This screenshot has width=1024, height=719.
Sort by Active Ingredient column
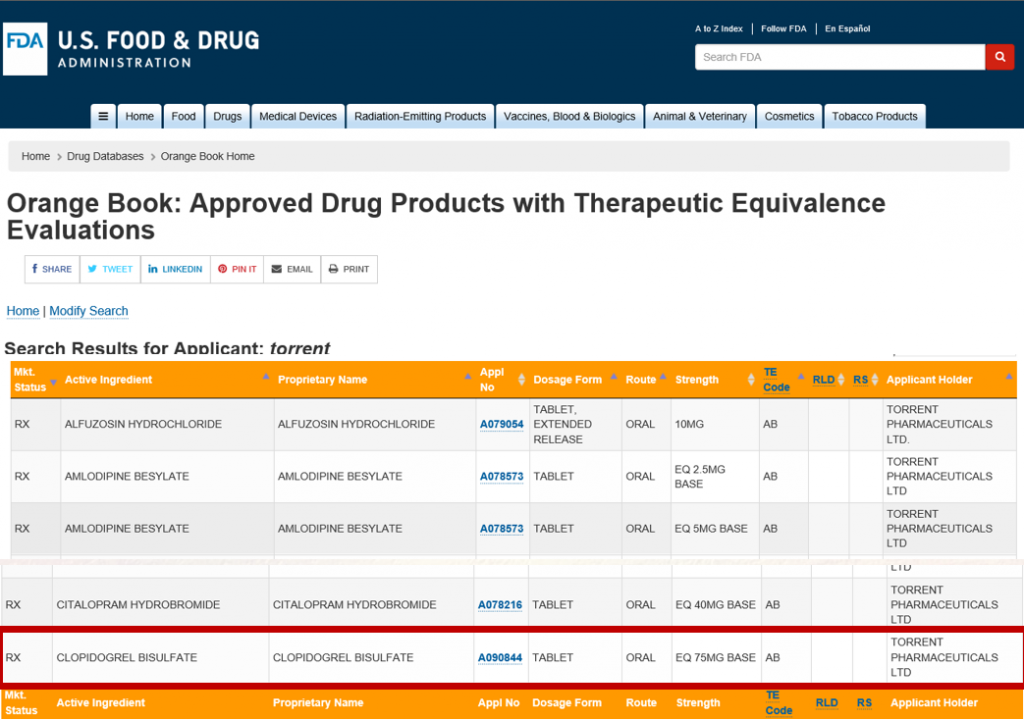tap(167, 379)
